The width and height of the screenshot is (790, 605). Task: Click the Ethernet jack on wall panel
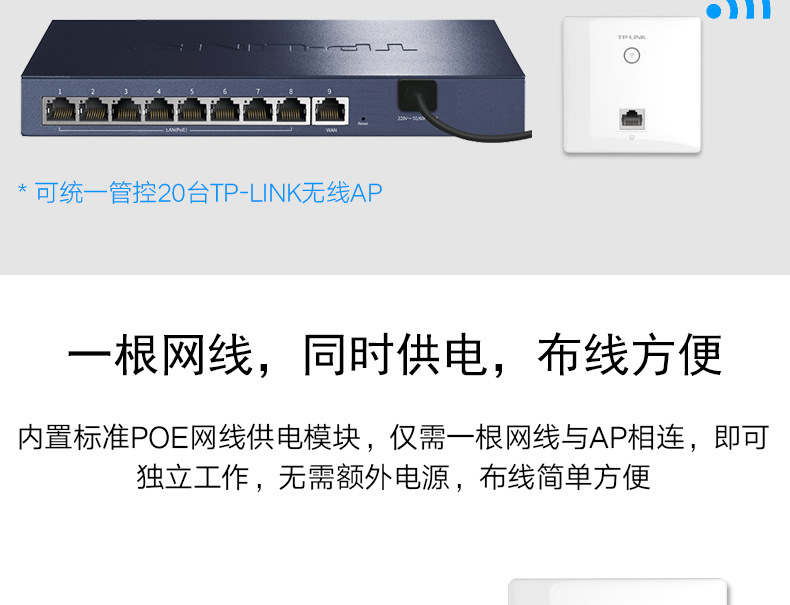pos(632,119)
